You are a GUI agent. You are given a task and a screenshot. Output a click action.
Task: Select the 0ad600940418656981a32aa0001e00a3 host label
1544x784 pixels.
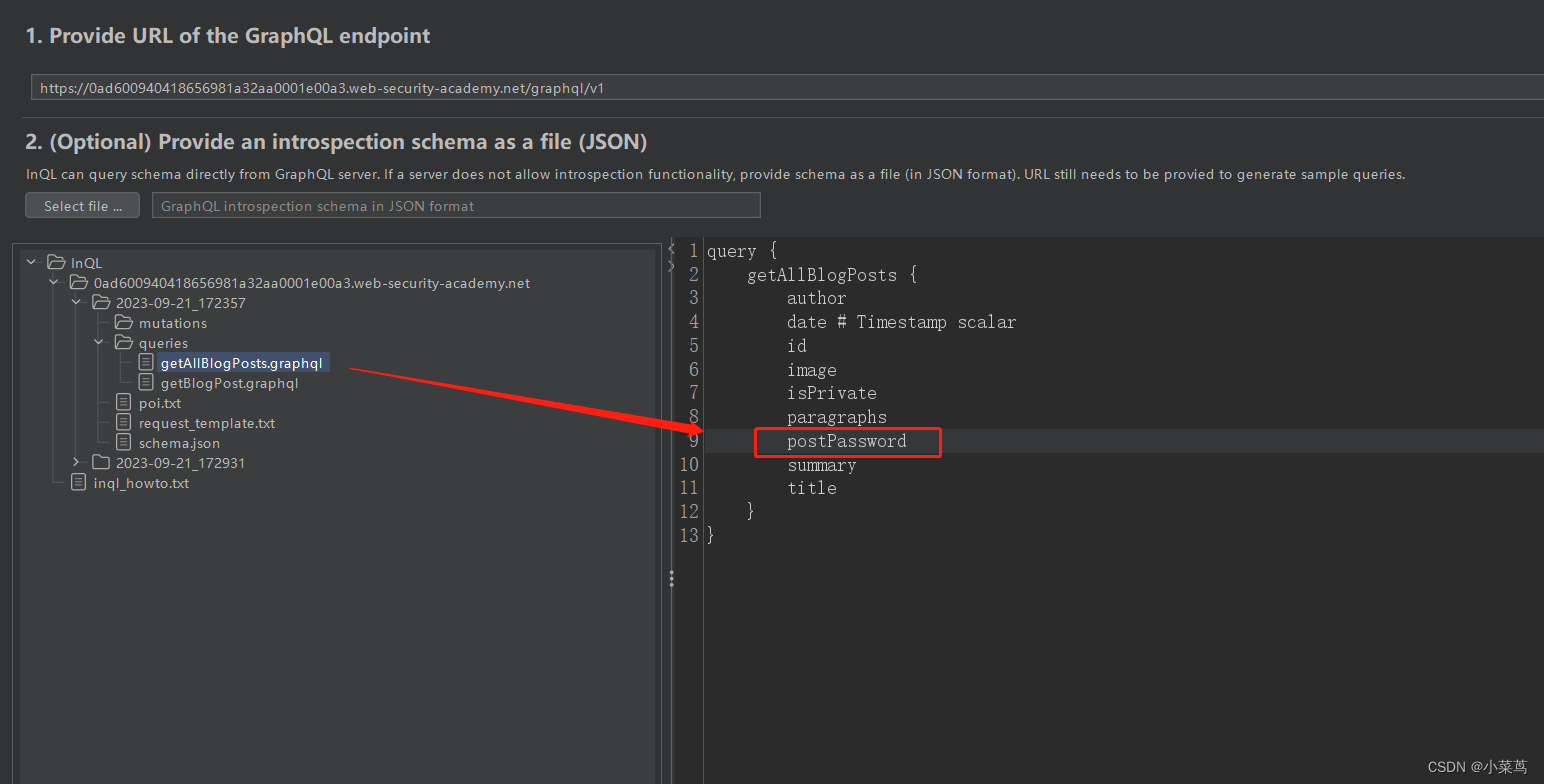(x=312, y=283)
